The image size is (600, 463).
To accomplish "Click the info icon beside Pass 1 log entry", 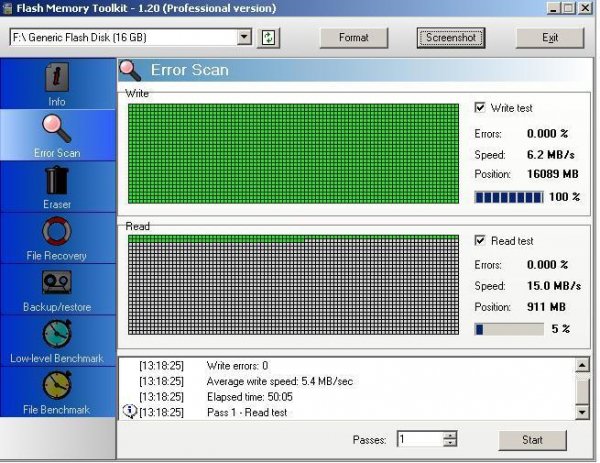I will coord(130,411).
